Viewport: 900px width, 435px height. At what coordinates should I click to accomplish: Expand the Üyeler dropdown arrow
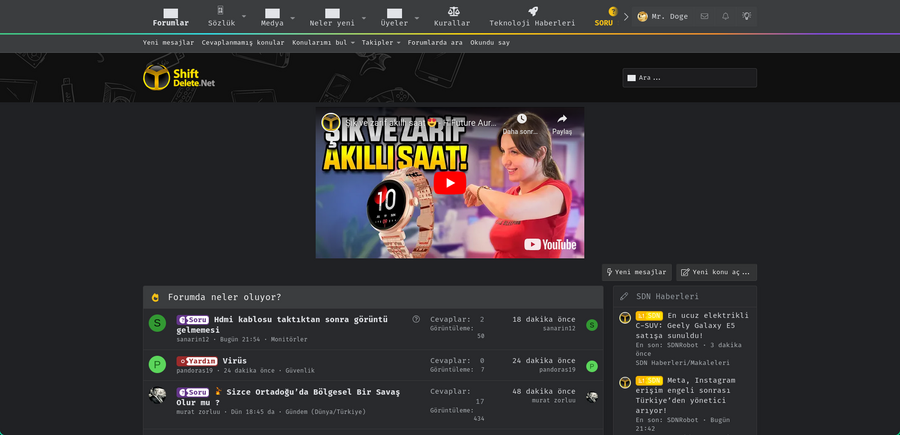click(x=417, y=17)
